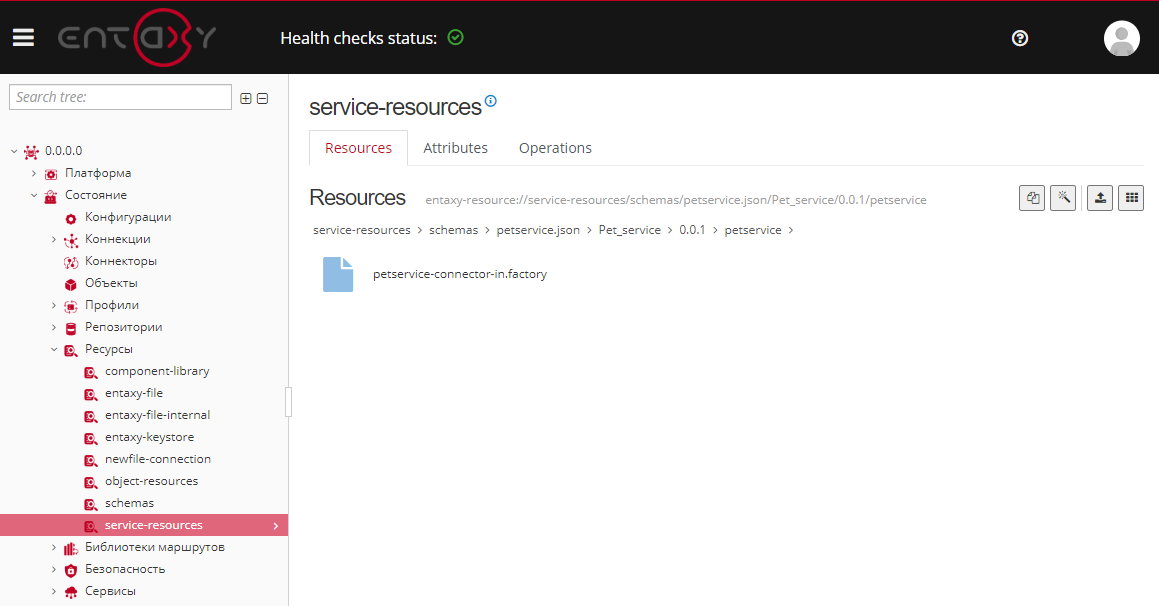Click the upload resource icon button
The height and width of the screenshot is (606, 1159).
coord(1100,198)
